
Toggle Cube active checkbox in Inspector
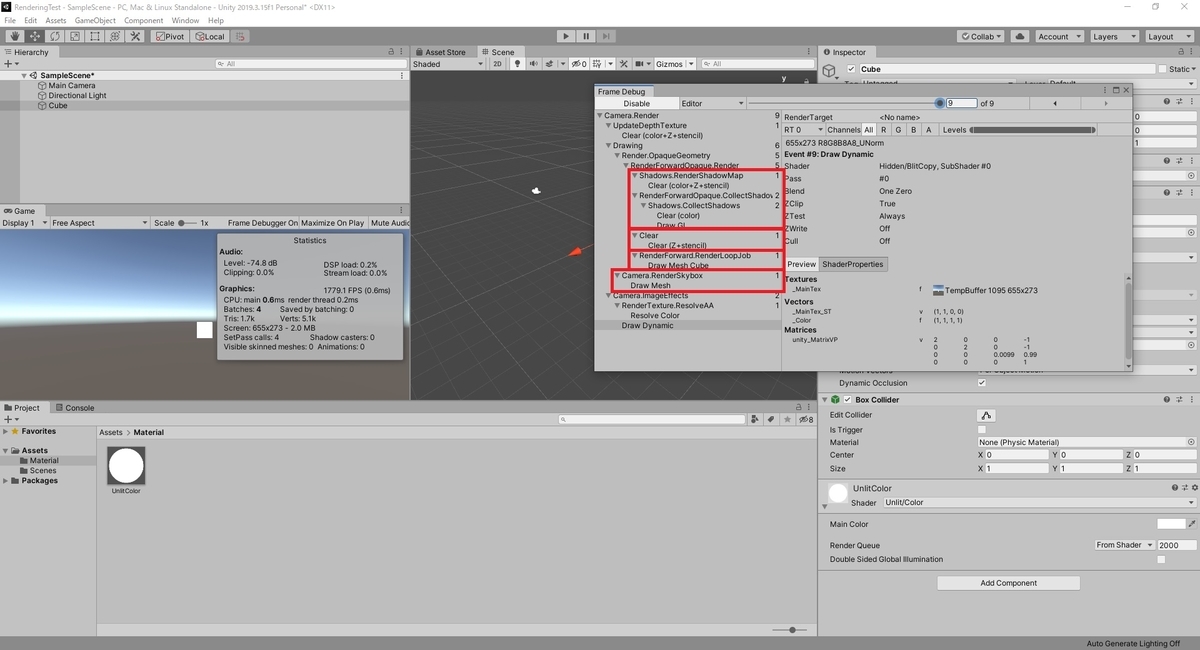point(851,69)
